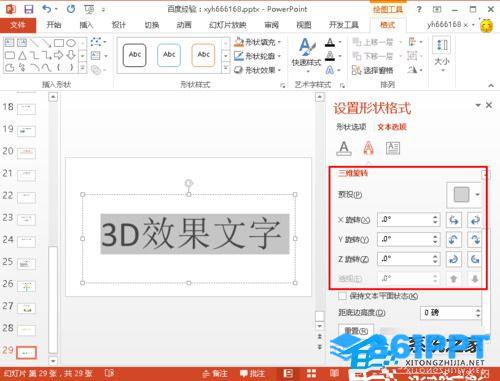Toggle 保持文本平面状态 checkbox
The height and width of the screenshot is (381, 500).
(342, 296)
